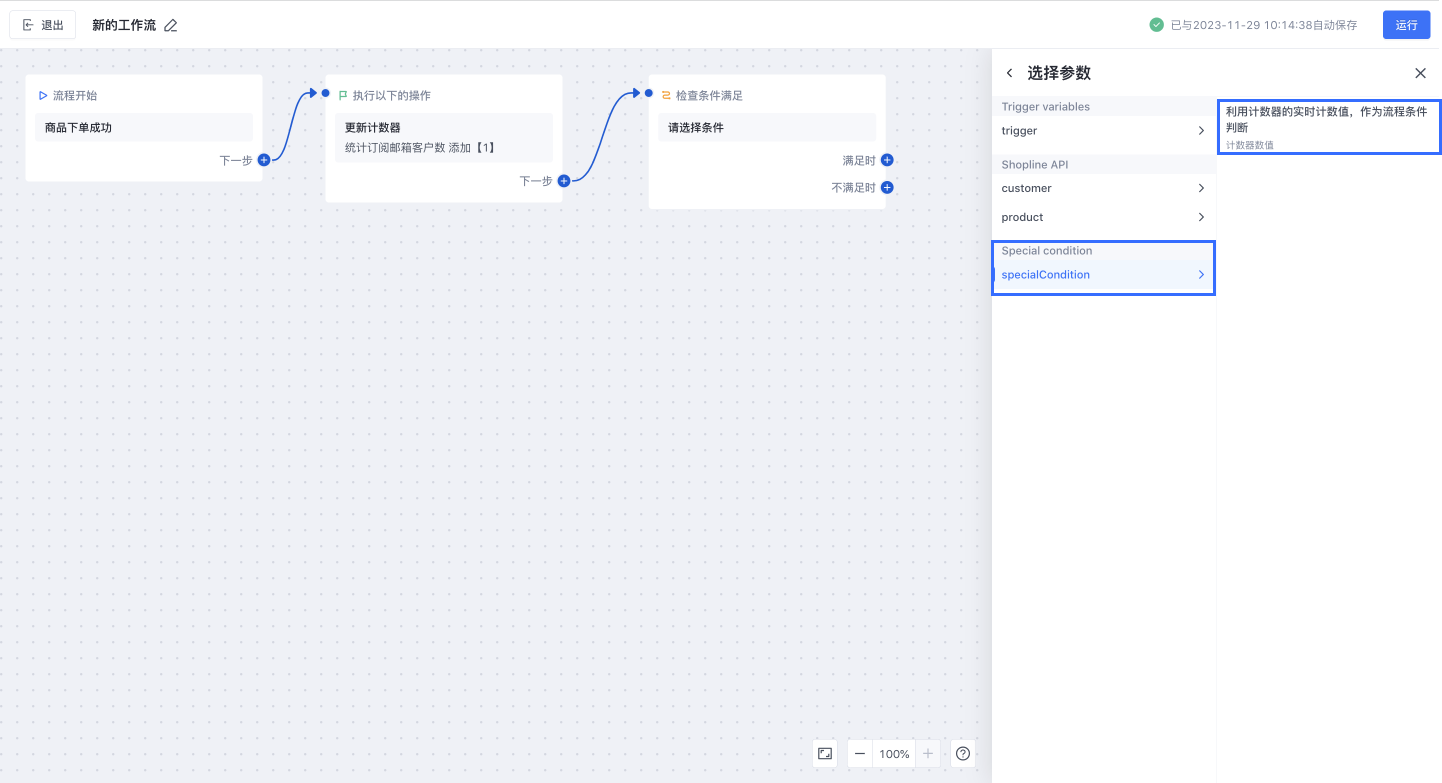1442x783 pixels.
Task: Click the 检查条件满足 node header label
Action: click(x=710, y=96)
